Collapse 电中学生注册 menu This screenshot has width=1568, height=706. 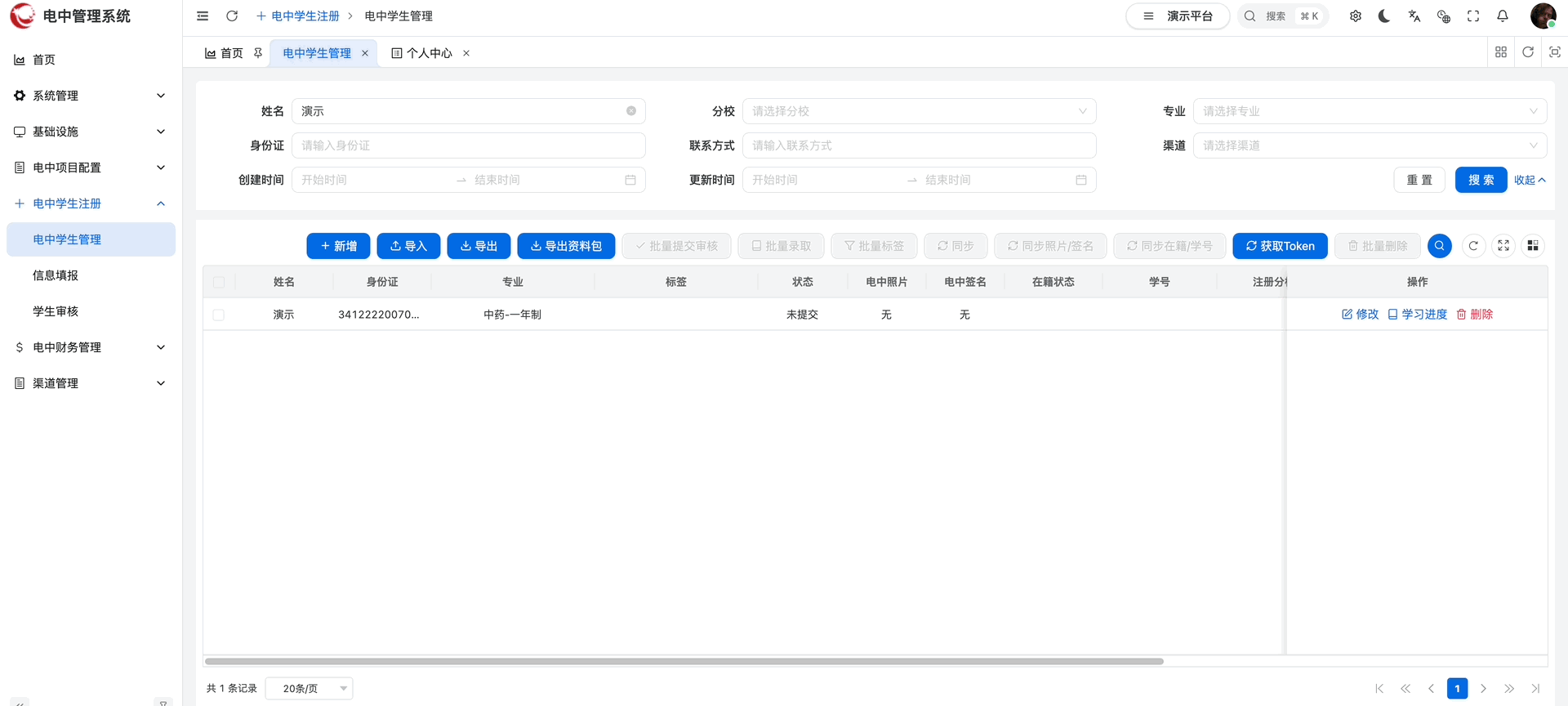click(x=91, y=203)
